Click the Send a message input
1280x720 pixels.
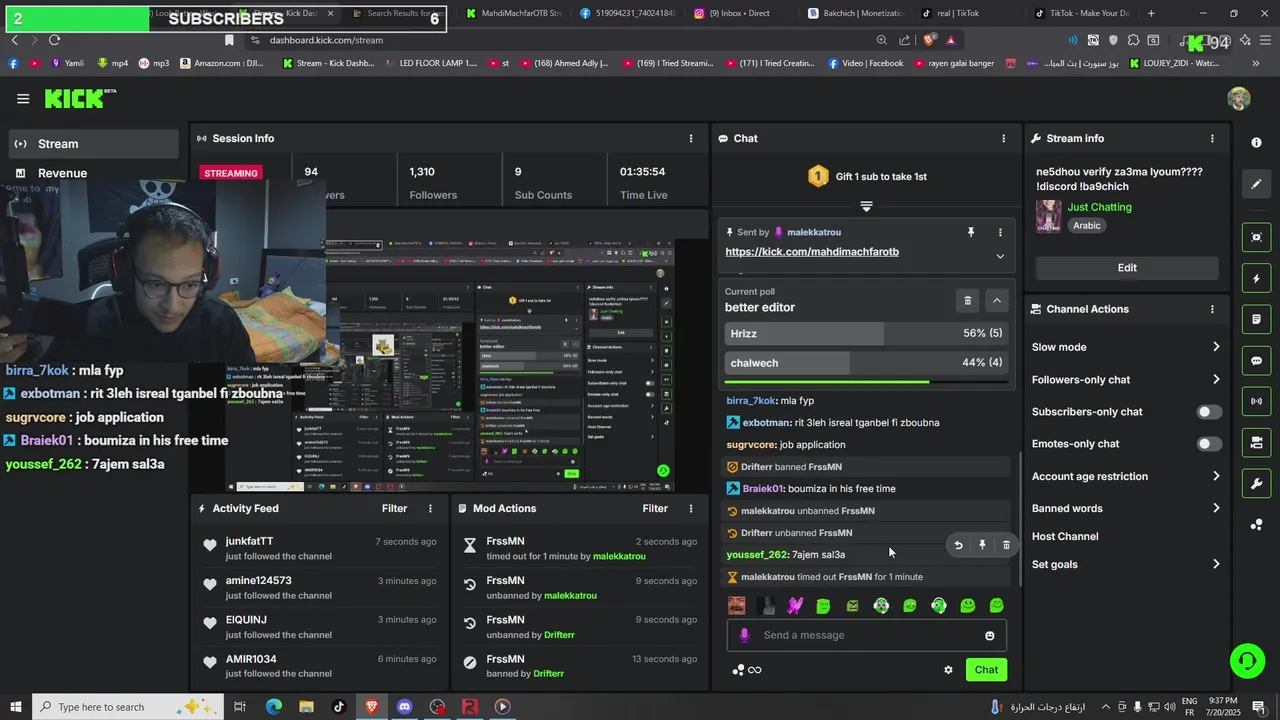[867, 635]
